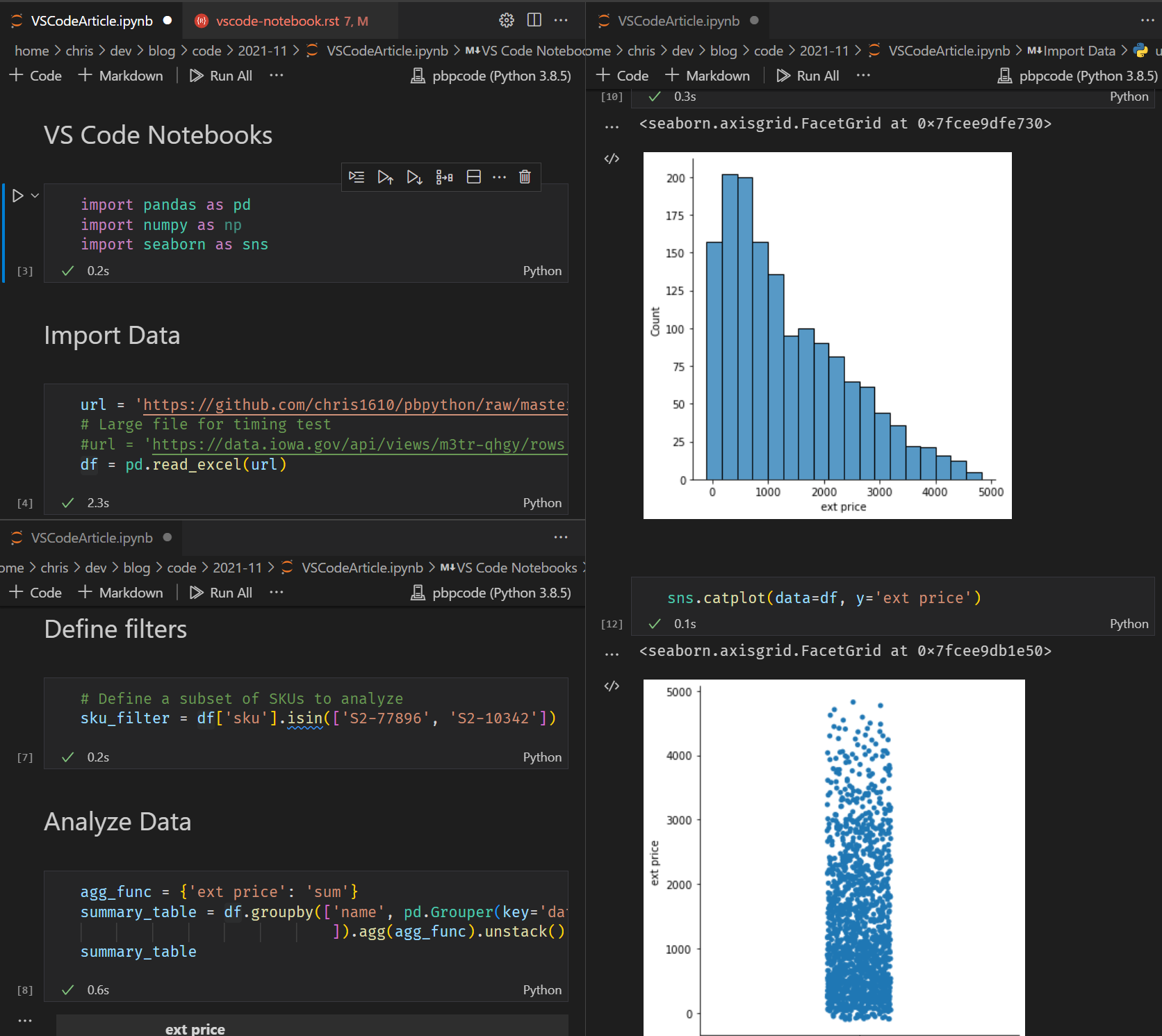Split the selected notebook cell

pos(473,177)
